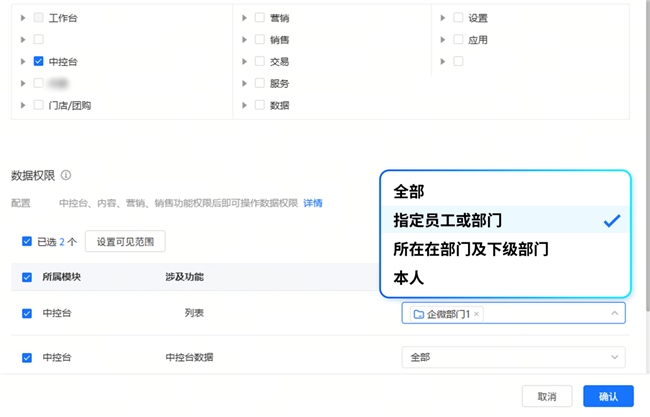650x417 pixels.
Task: Toggle the 所属模块 header select-all checkbox
Action: [27, 277]
